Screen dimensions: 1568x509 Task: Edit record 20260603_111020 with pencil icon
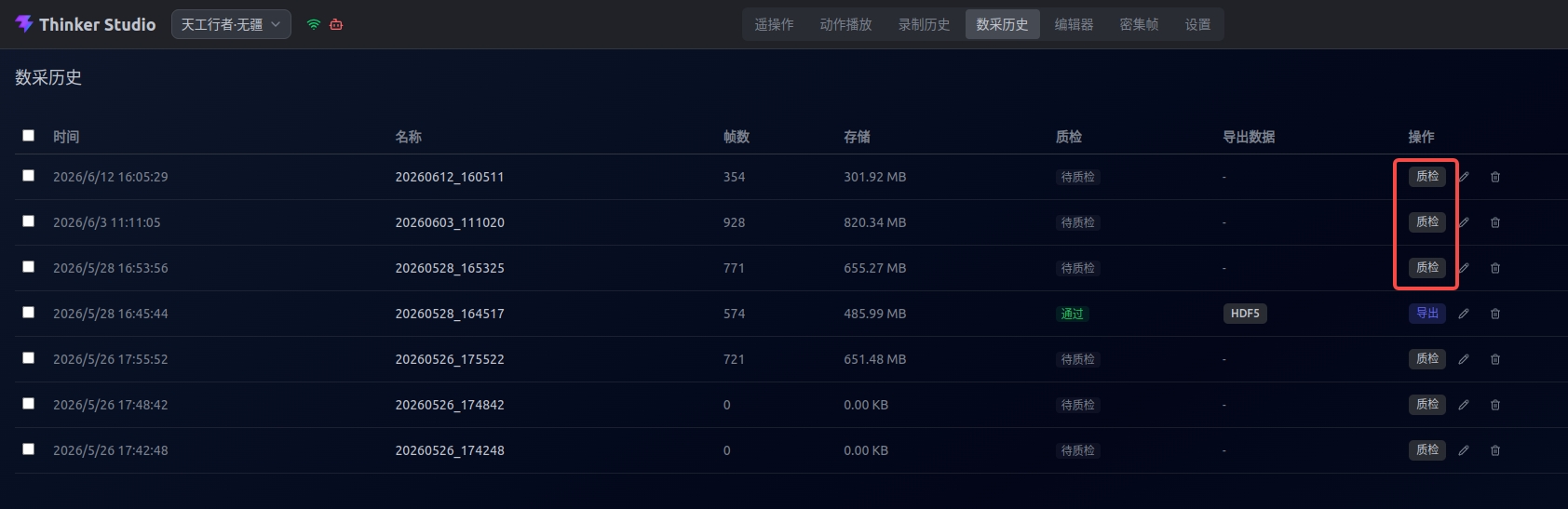pyautogui.click(x=1464, y=222)
